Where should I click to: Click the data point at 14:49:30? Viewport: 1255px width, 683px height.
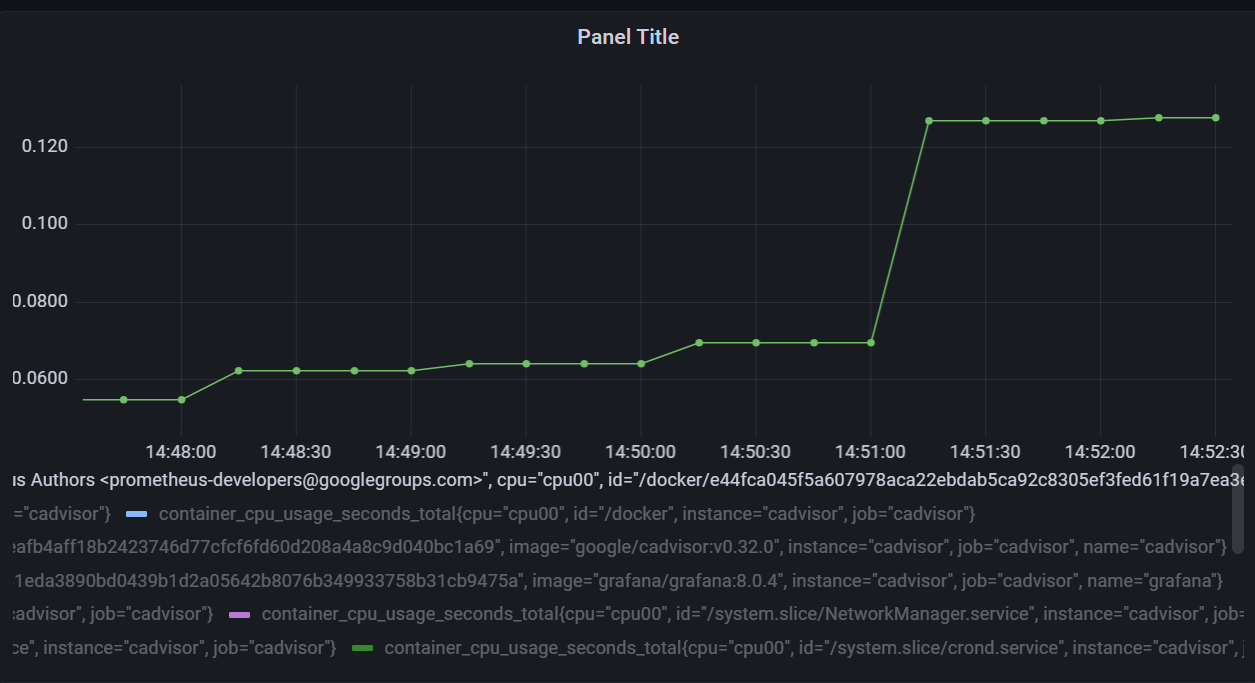tap(527, 363)
